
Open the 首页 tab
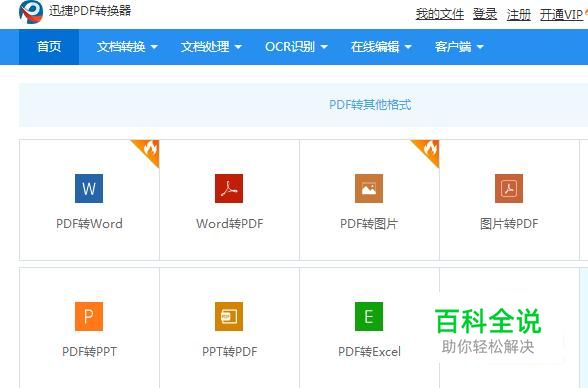[x=49, y=47]
